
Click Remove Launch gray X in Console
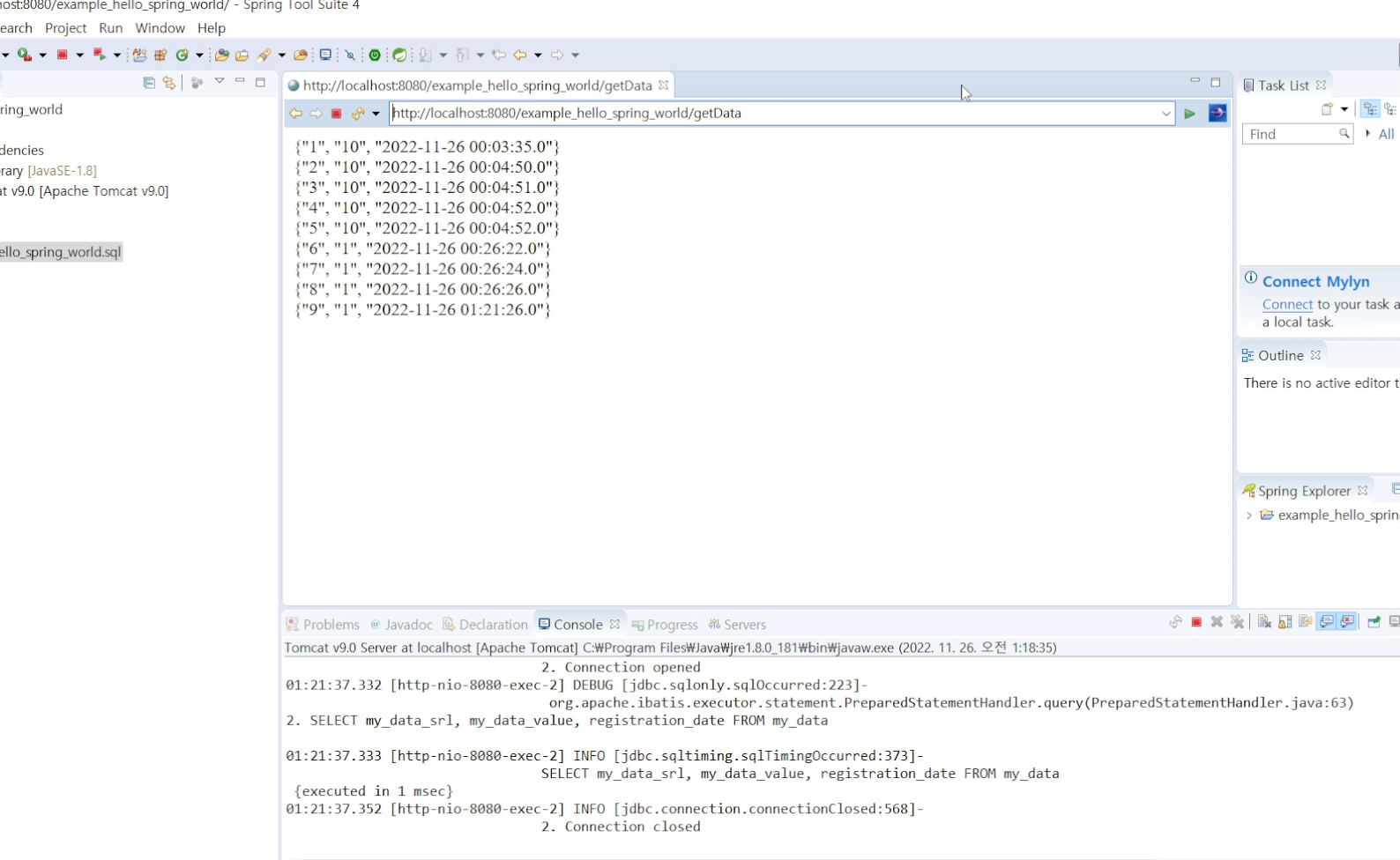(1217, 622)
